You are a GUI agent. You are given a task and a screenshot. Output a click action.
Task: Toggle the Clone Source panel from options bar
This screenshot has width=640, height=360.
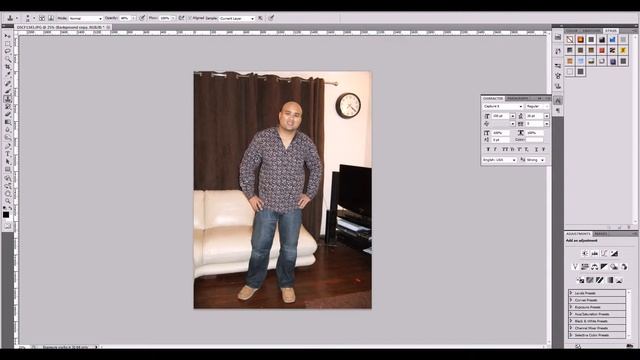tap(51, 18)
